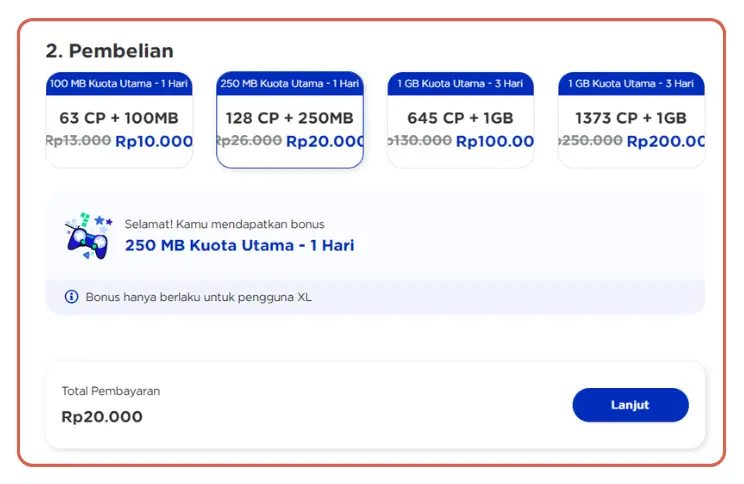Click the blue header of the 645 CP card
Screen dimensions: 744x484
pos(460,84)
